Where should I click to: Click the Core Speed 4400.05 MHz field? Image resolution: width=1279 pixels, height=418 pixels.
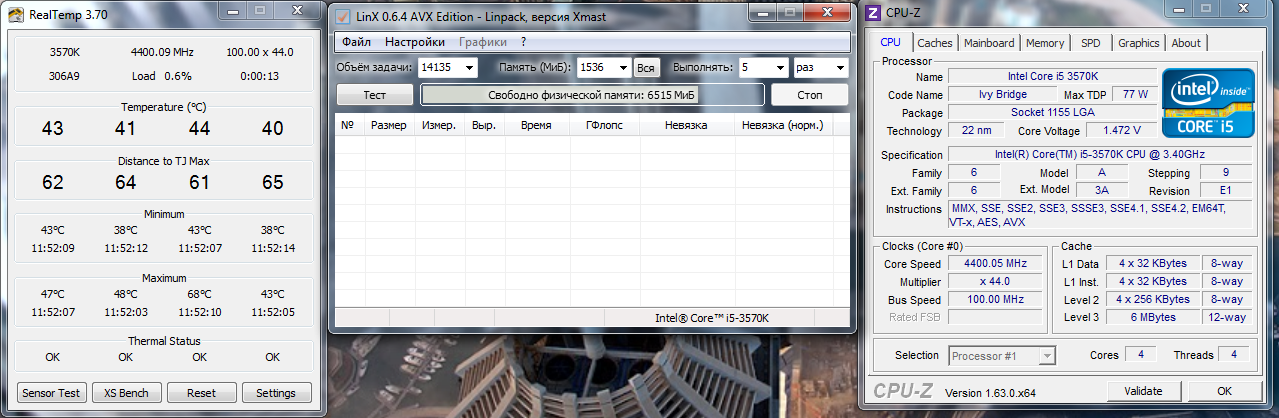995,264
